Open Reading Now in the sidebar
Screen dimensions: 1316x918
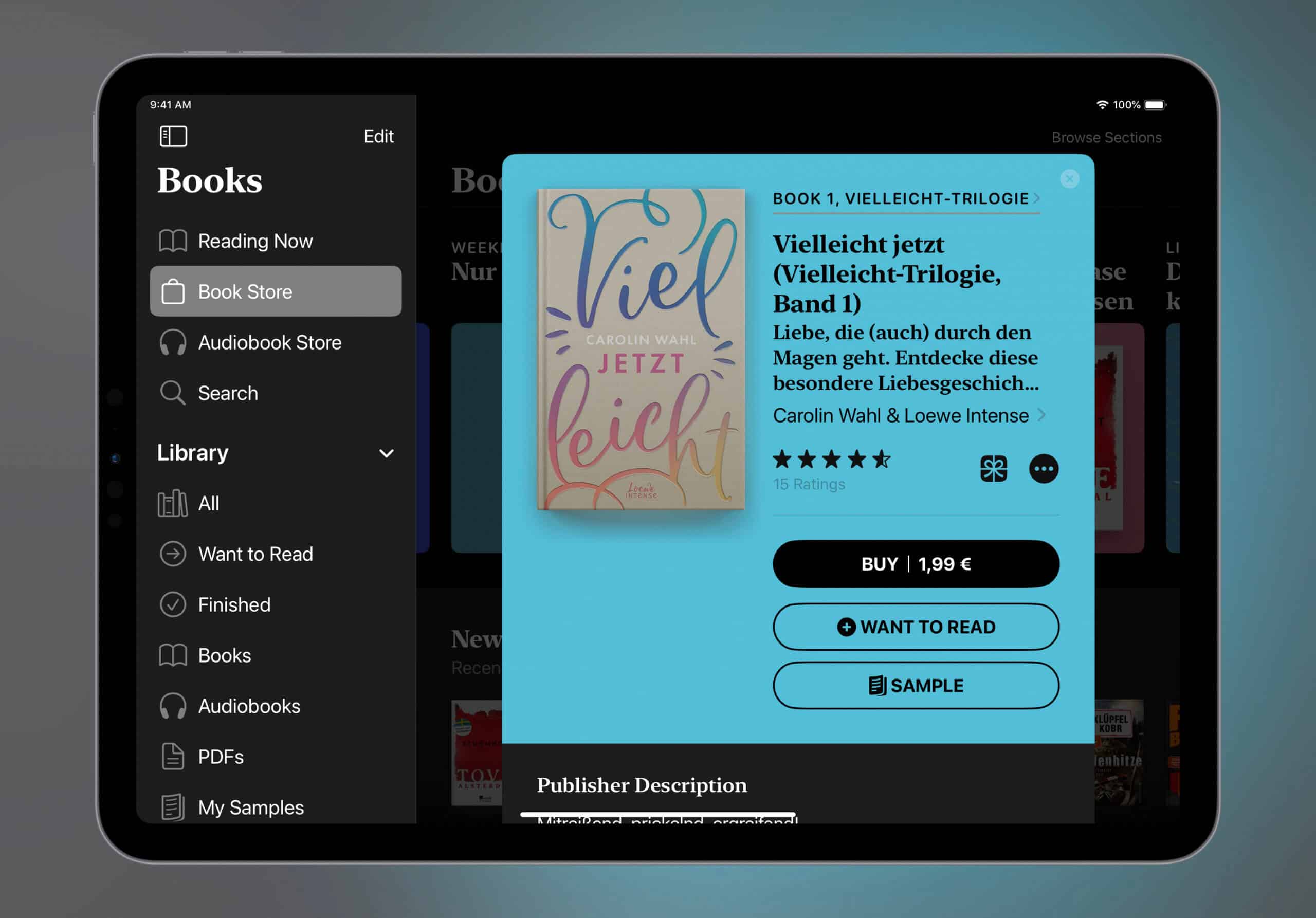point(276,241)
